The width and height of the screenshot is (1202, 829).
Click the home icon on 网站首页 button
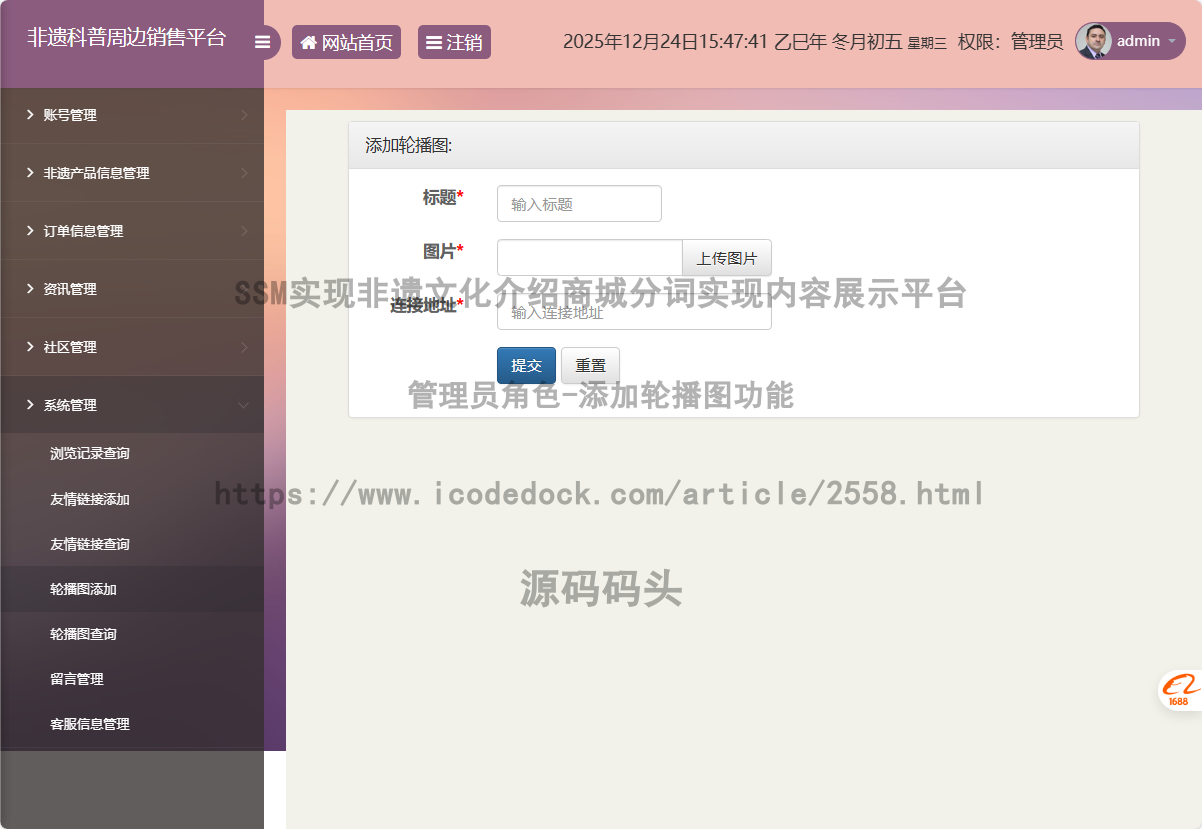(310, 41)
